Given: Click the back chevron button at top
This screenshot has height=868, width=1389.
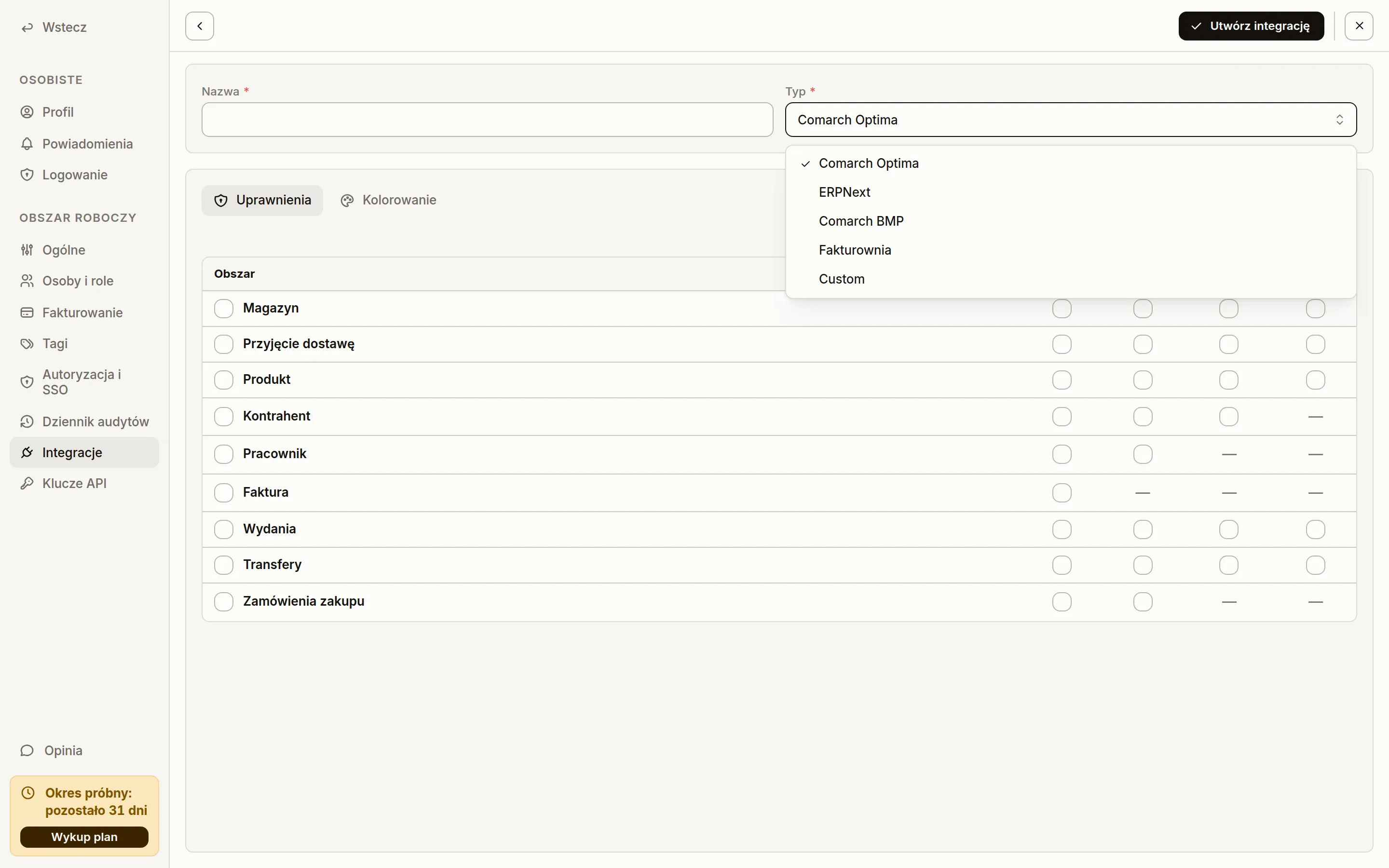Looking at the screenshot, I should point(200,26).
